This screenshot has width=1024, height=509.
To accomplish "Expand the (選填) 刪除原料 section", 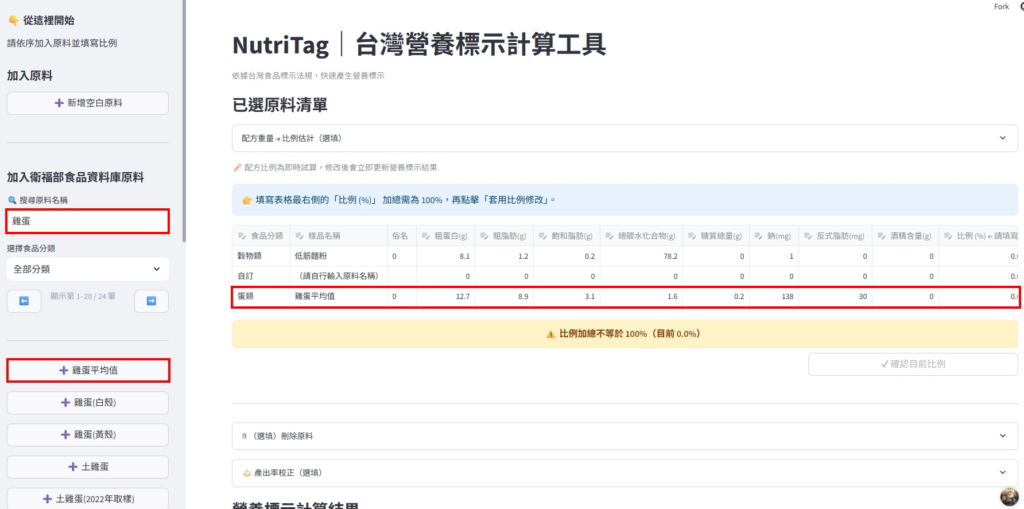I will pos(624,436).
